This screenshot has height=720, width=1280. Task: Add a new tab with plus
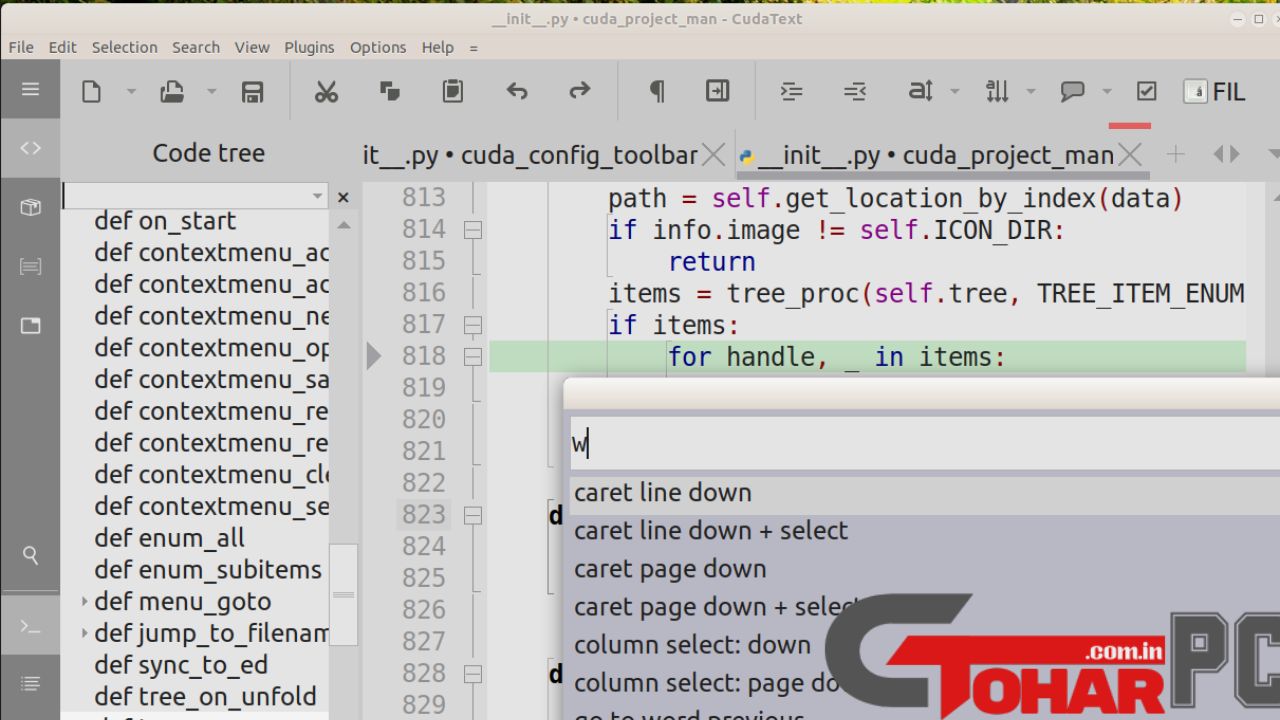[x=1176, y=154]
